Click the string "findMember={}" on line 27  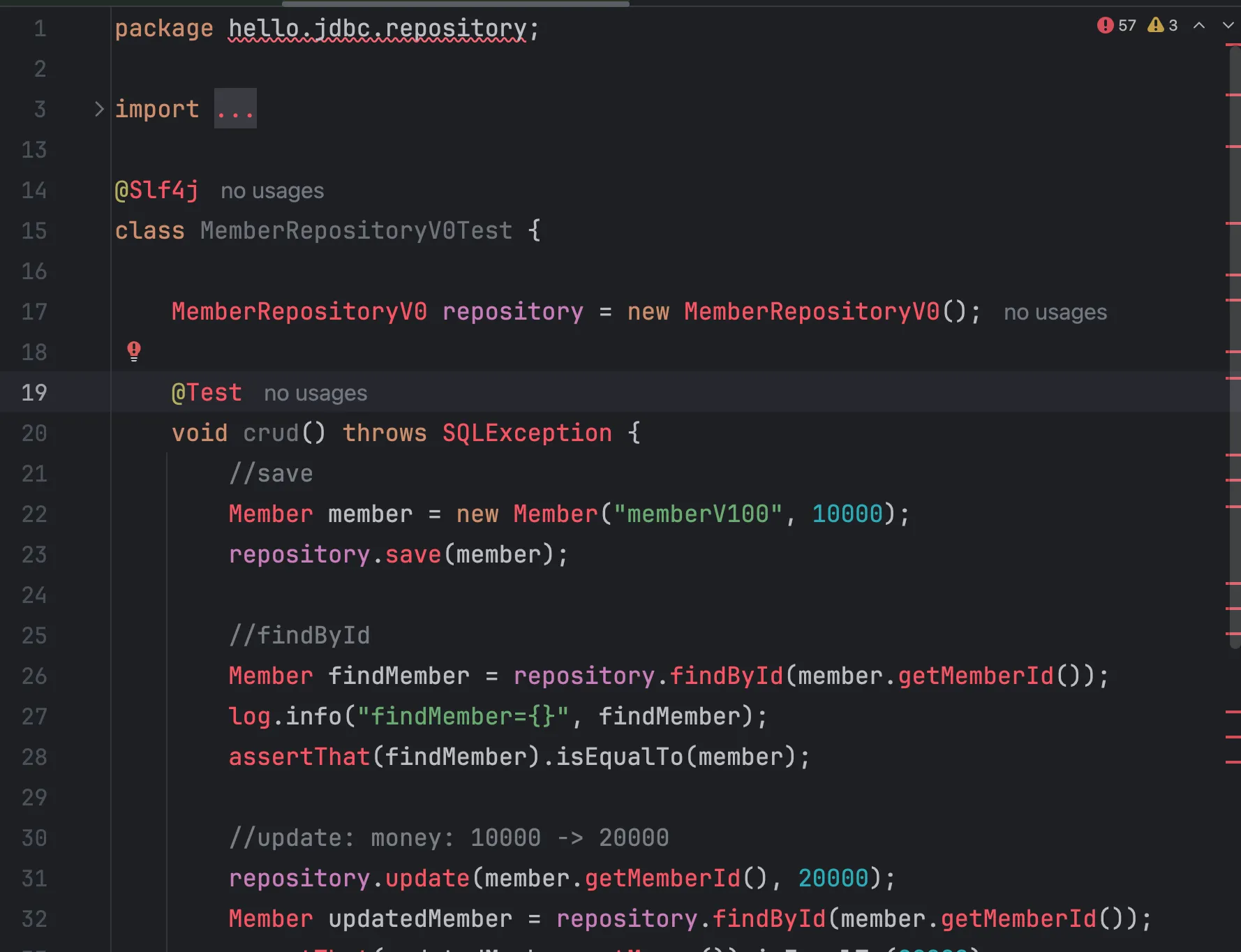tap(463, 716)
